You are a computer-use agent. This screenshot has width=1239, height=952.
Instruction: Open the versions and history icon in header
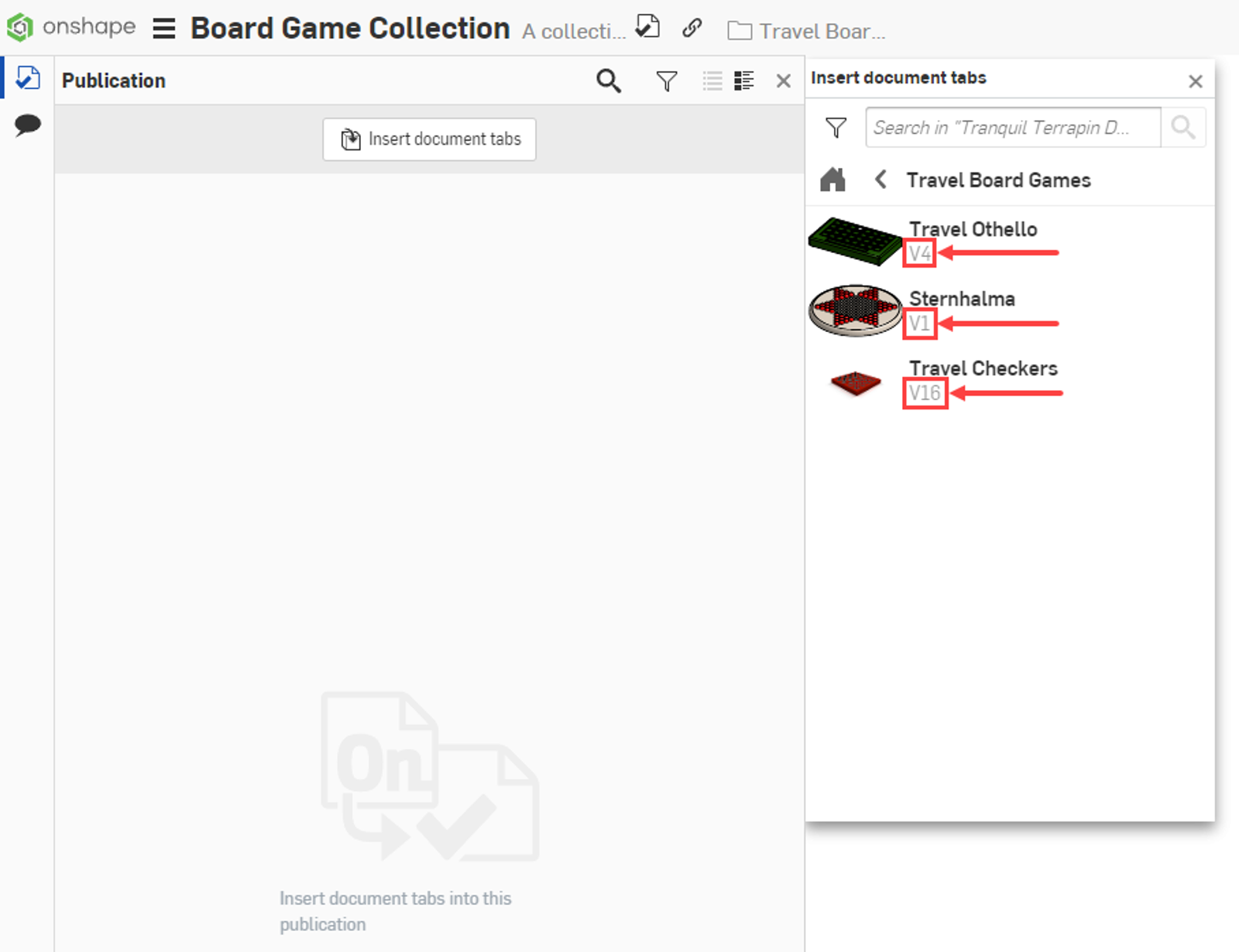pyautogui.click(x=647, y=26)
